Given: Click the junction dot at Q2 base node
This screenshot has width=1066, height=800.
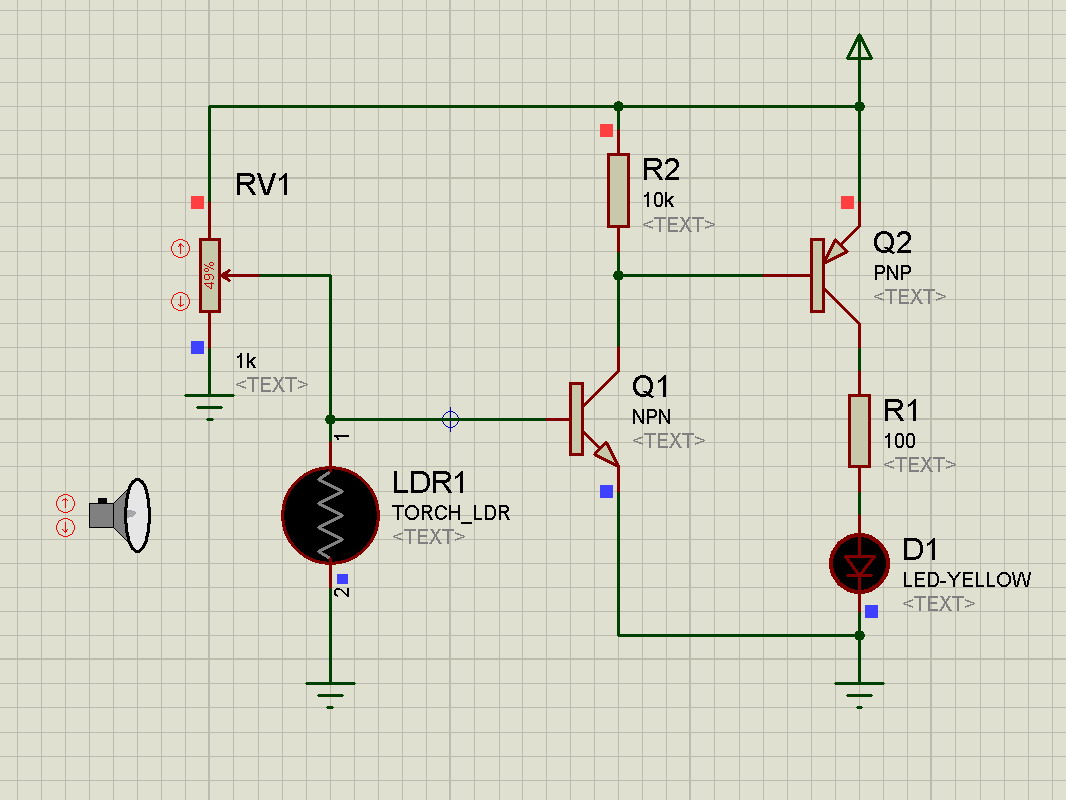Looking at the screenshot, I should point(618,275).
